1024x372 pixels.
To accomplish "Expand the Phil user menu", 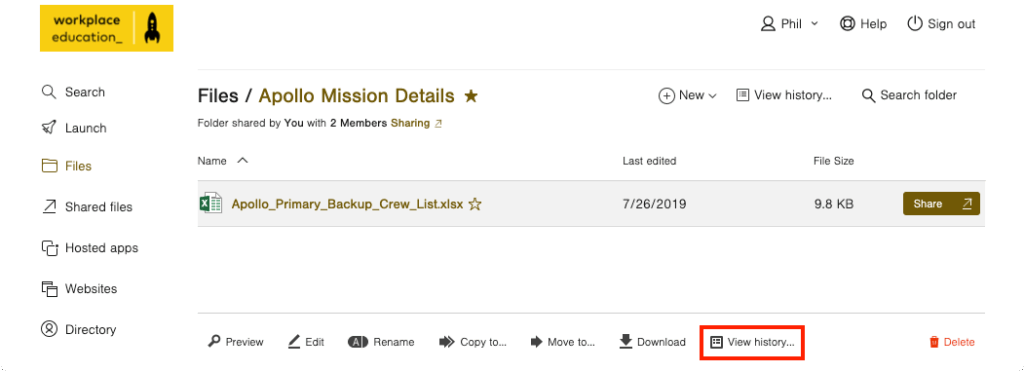I will pos(790,24).
